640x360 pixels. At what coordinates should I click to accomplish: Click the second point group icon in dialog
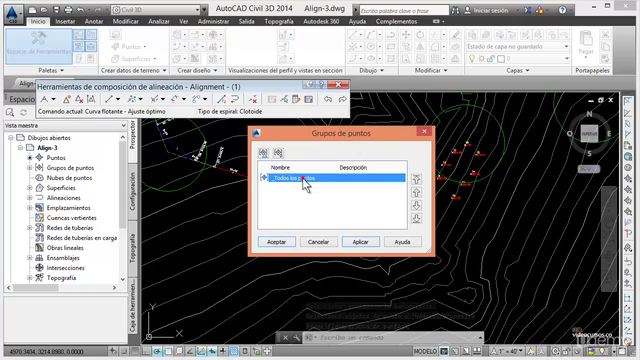tap(278, 153)
